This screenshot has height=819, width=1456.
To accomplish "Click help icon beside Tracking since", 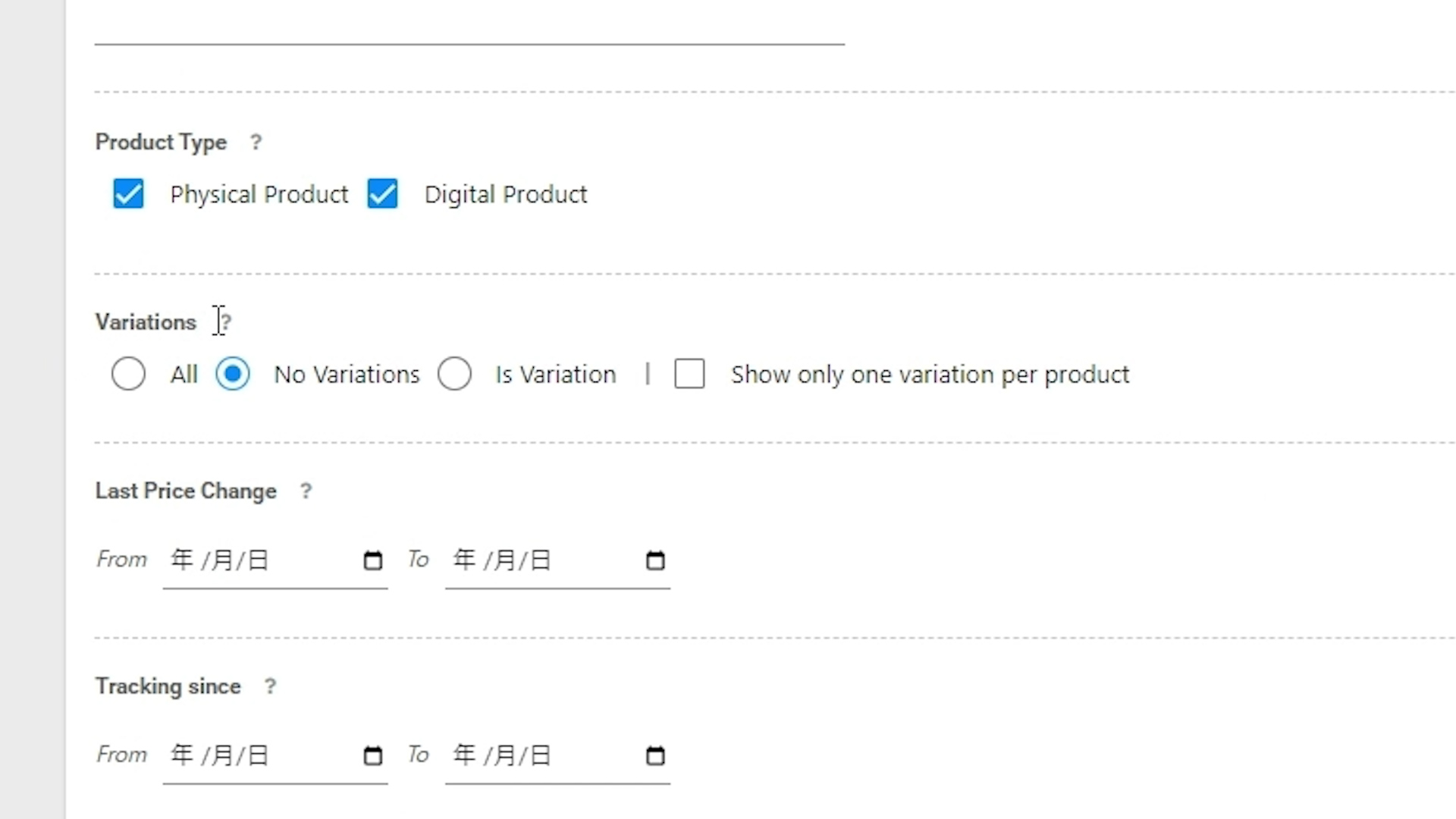I will pos(270,687).
